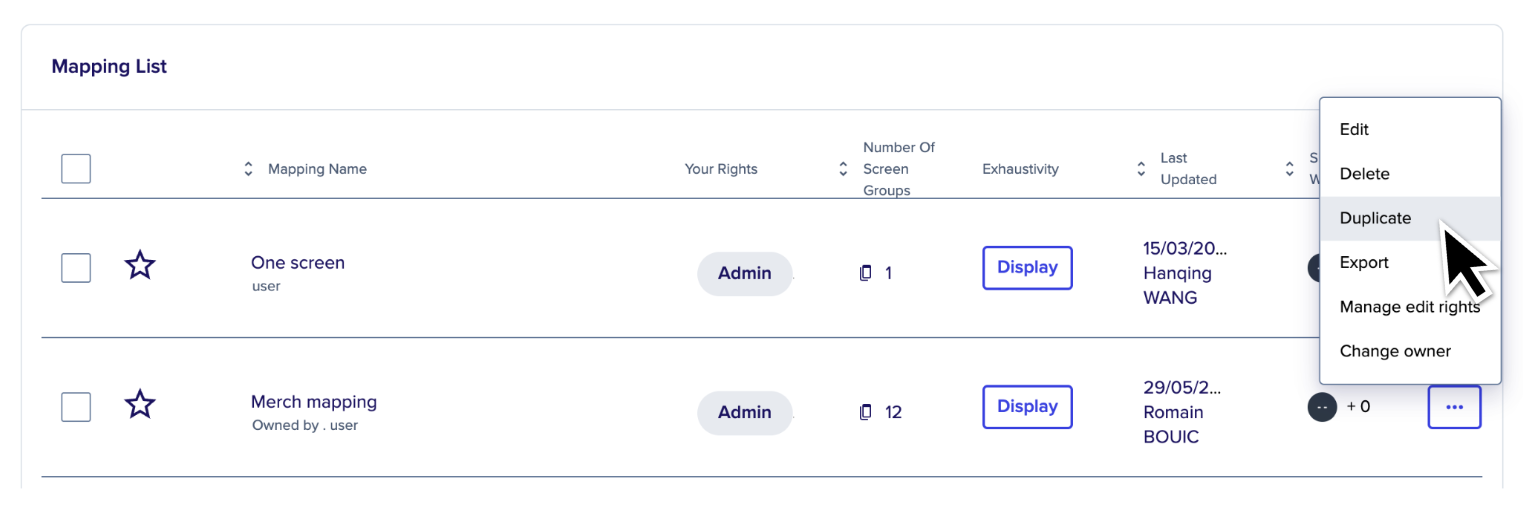The width and height of the screenshot is (1524, 508).
Task: Sort by Number Of Screen Groups arrows
Action: coord(843,169)
